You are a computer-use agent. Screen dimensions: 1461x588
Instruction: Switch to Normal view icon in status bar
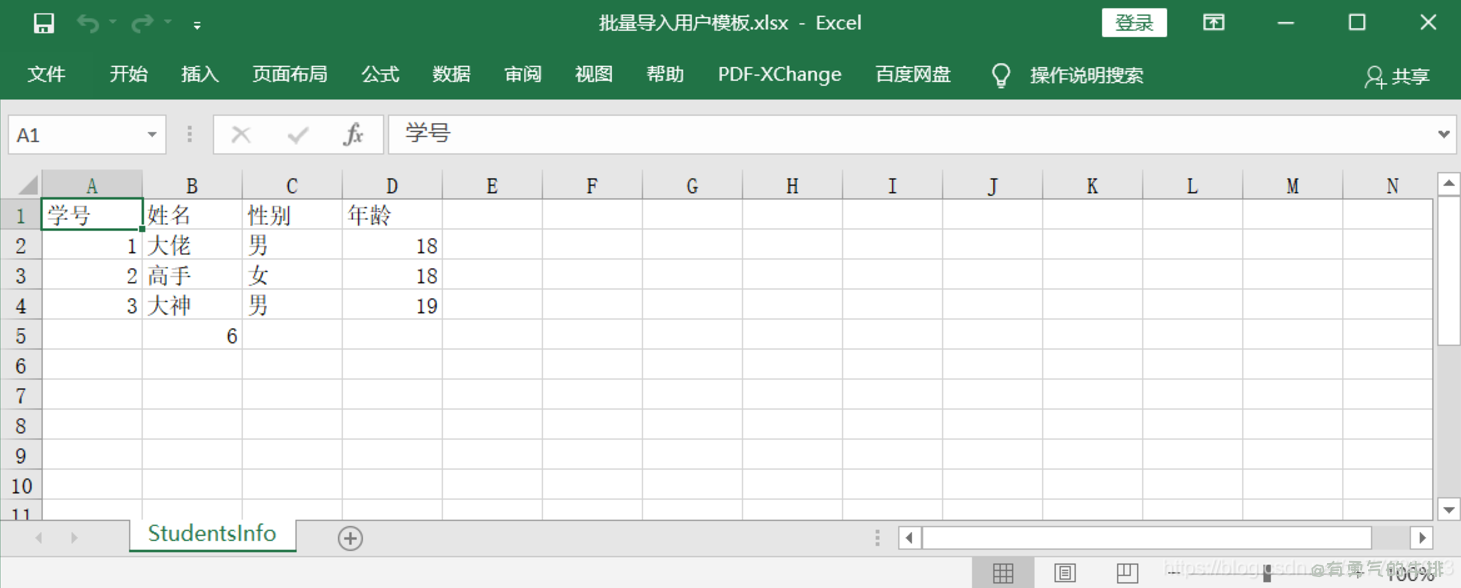coord(1003,573)
